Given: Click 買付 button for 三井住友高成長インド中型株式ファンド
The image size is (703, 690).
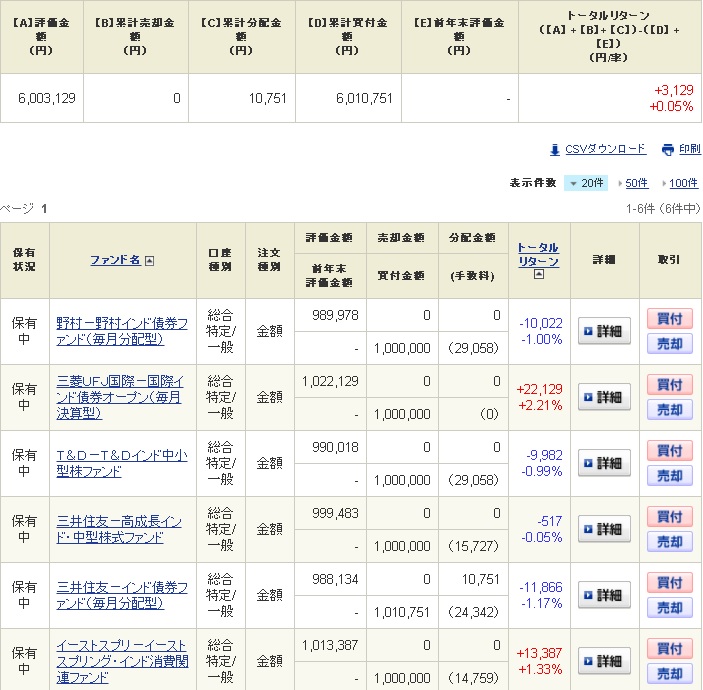Looking at the screenshot, I should coord(669,517).
